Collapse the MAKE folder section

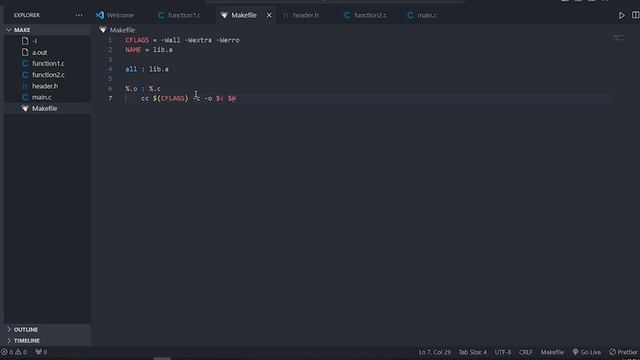[x=47, y=30]
